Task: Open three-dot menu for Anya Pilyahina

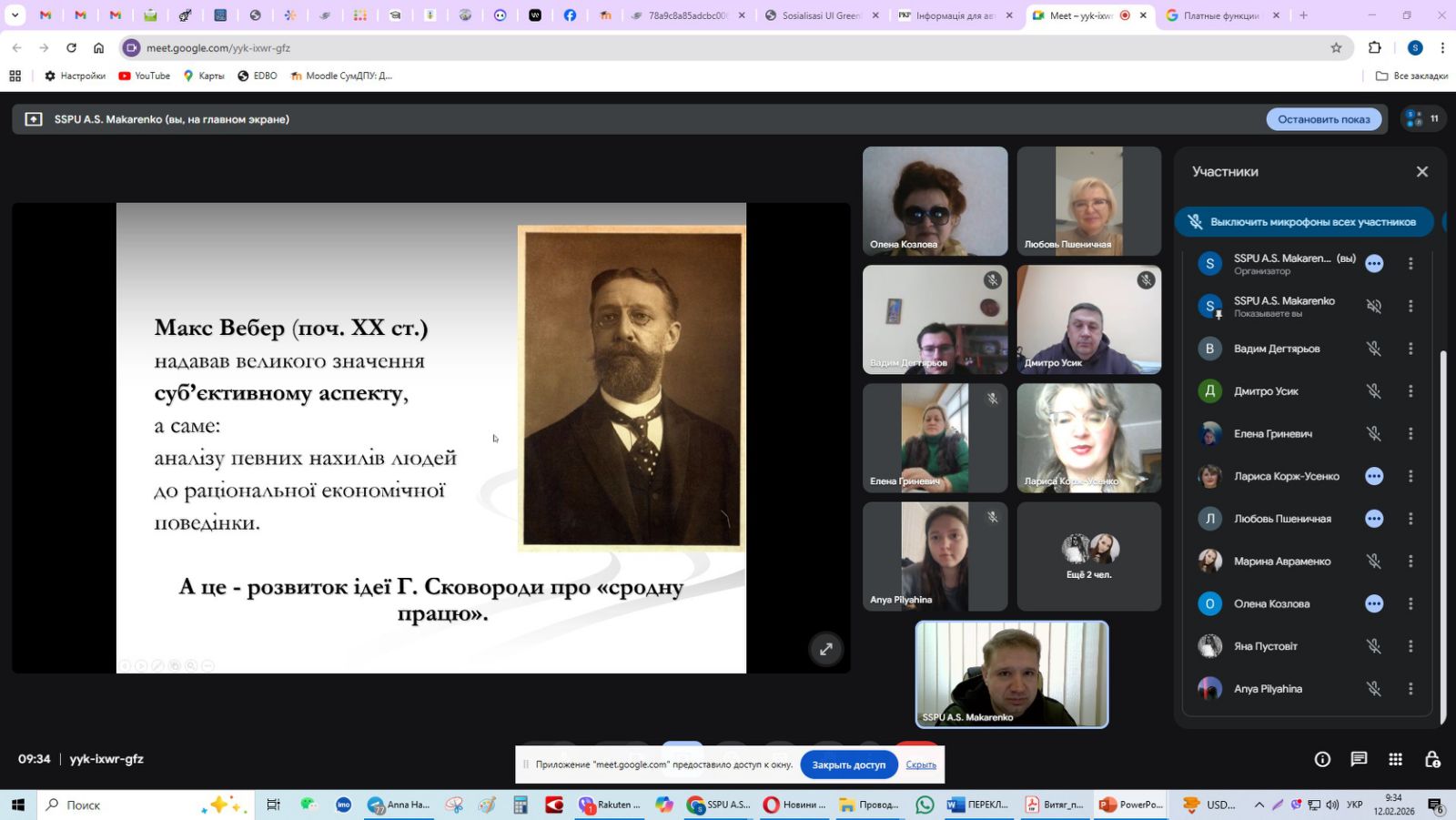Action: pyautogui.click(x=1410, y=689)
